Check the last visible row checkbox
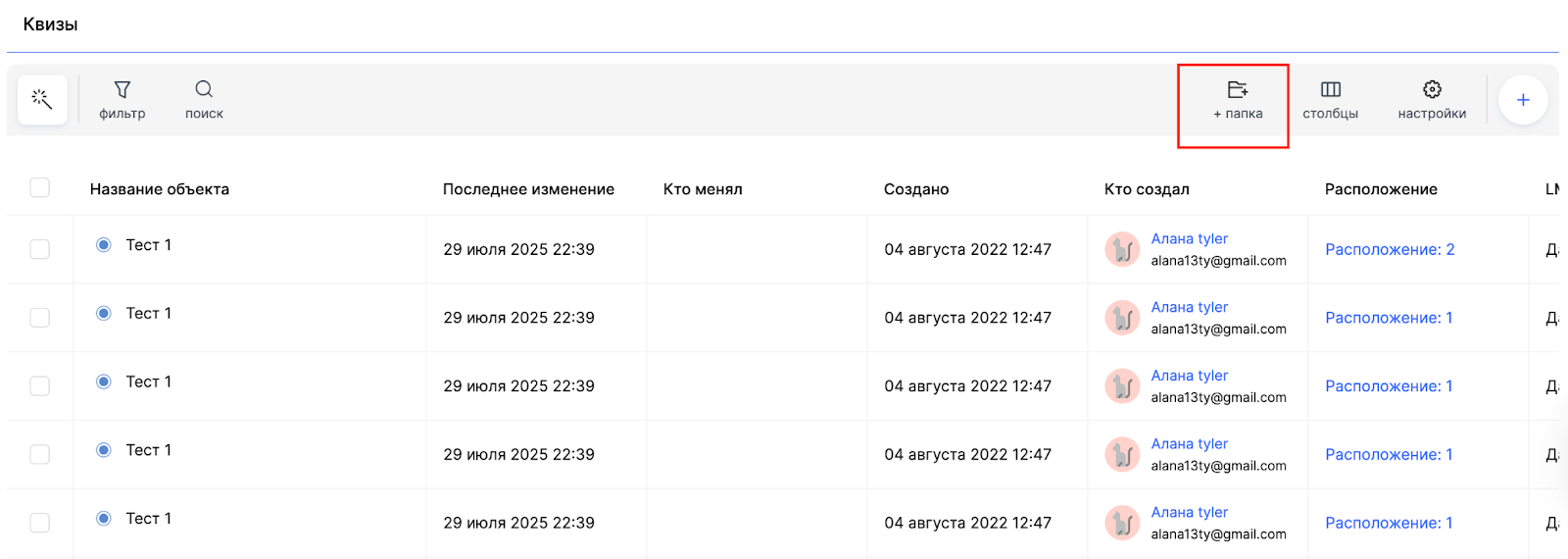Screen dimensions: 1568x559 40,523
